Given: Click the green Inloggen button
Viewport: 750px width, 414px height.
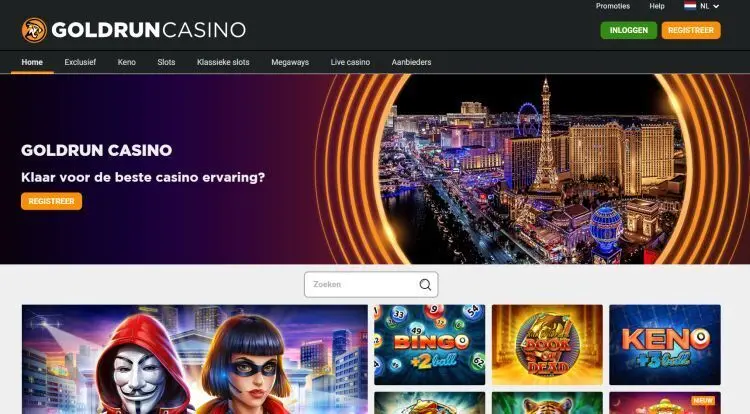Looking at the screenshot, I should [x=629, y=30].
